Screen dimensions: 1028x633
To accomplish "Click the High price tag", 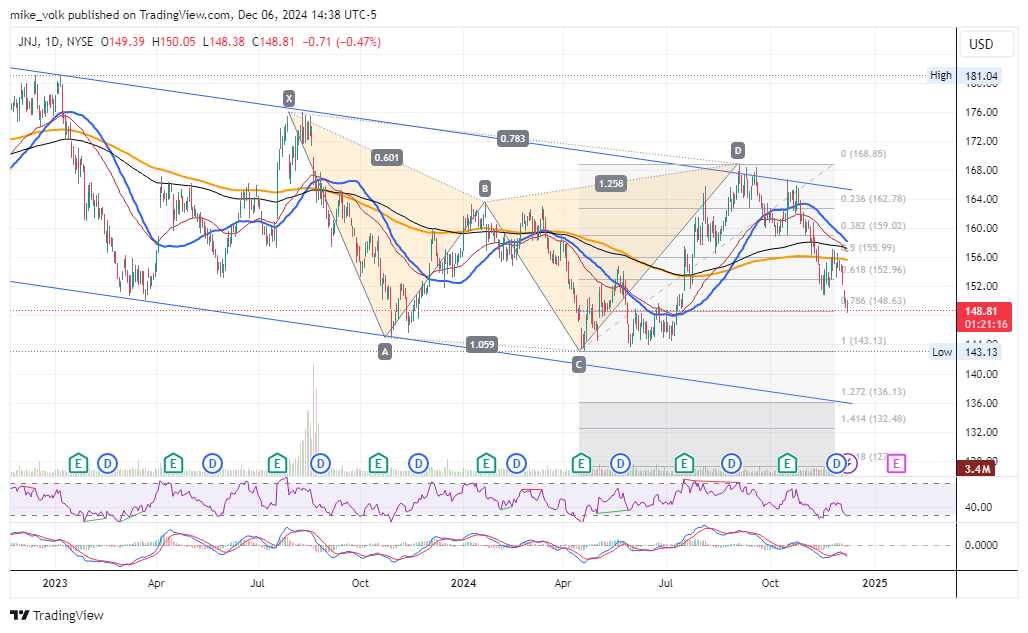I will tap(941, 75).
